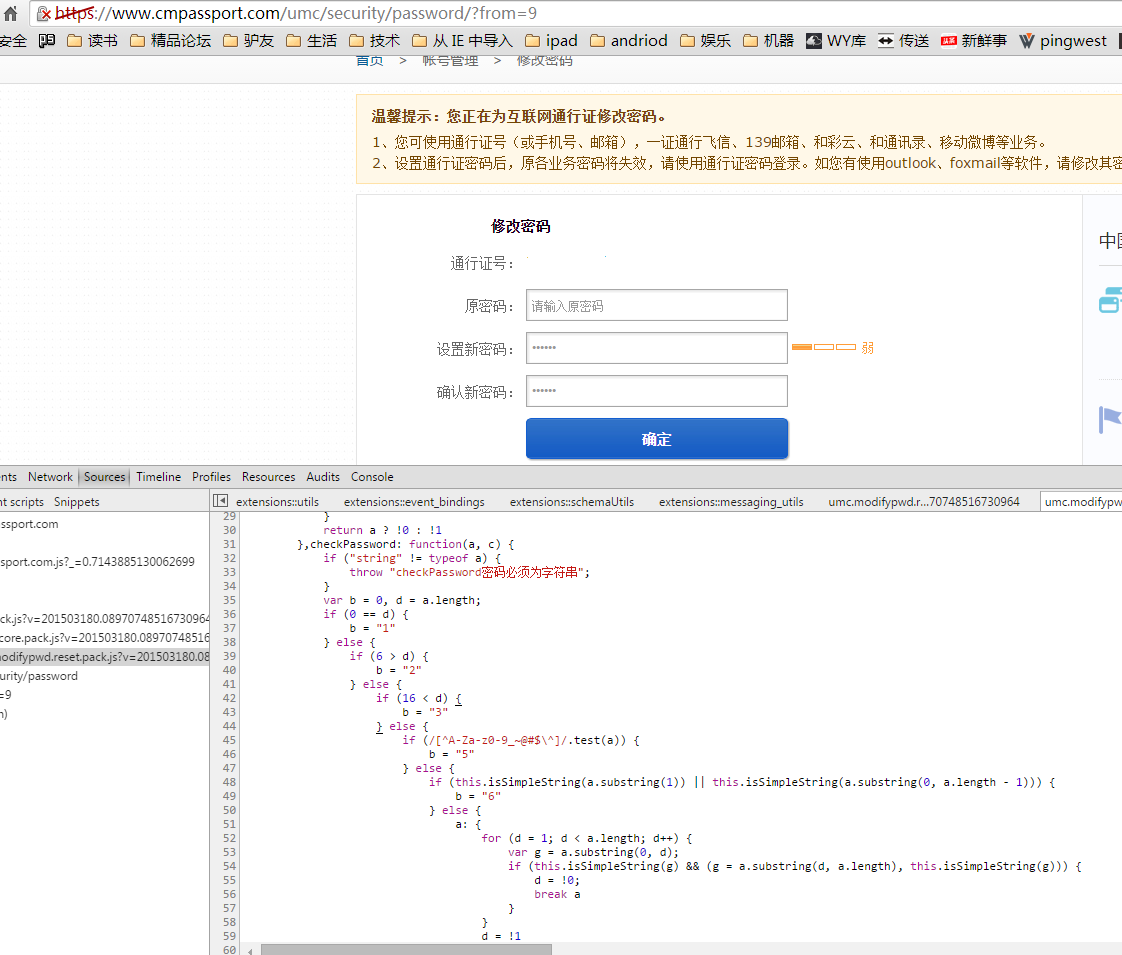Select the sport.com.js?_=0.7143885130062699 file in navigator
Screen dimensions: 1122x955
(97, 562)
